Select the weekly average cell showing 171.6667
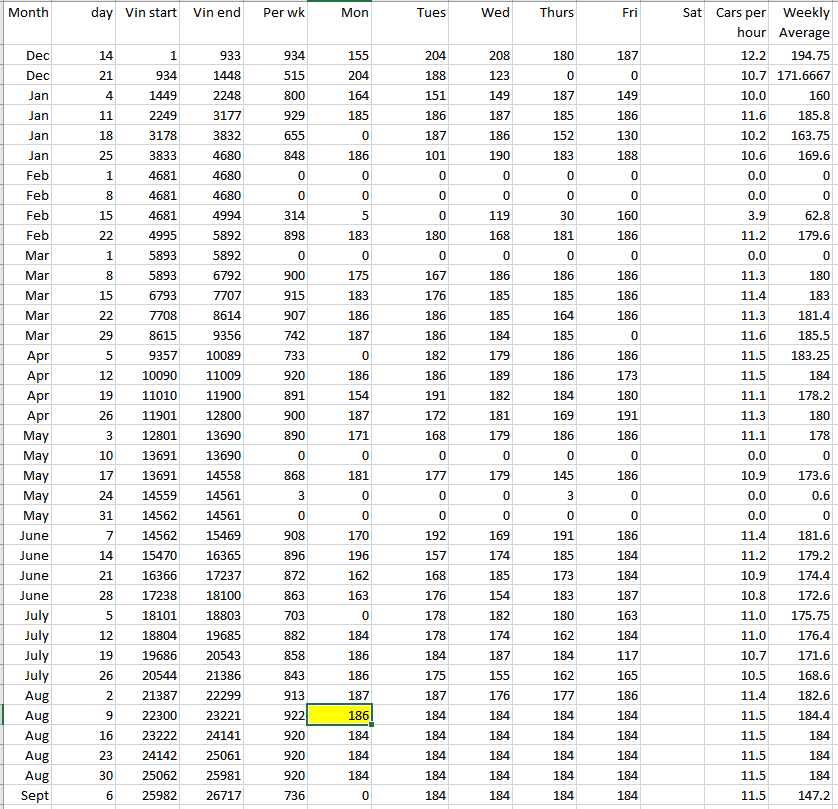838x809 pixels. click(805, 76)
